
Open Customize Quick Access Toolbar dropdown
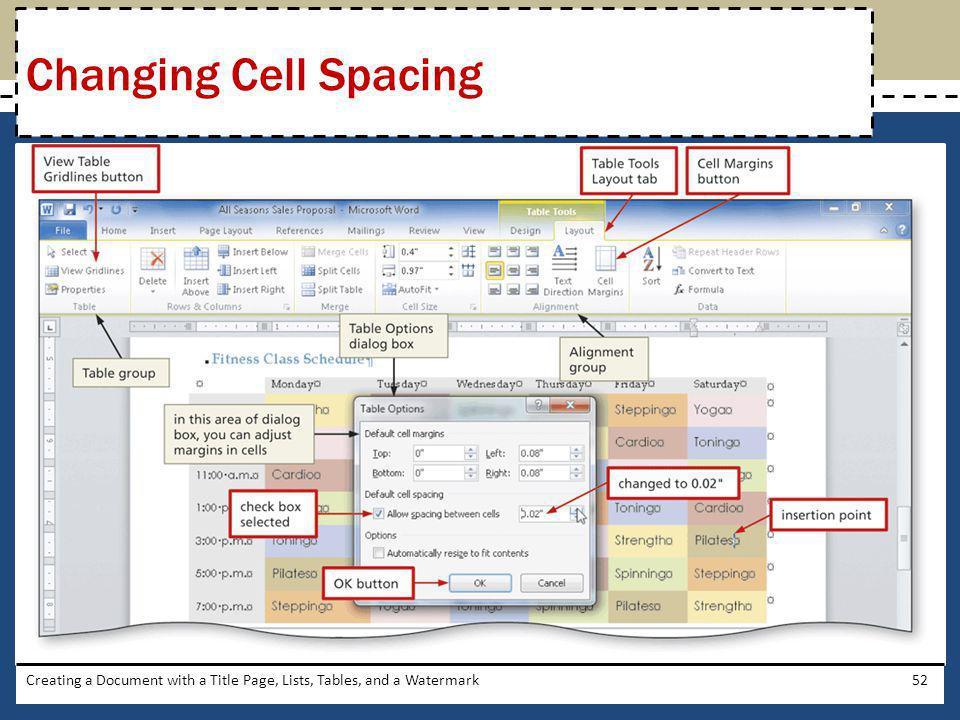click(135, 209)
